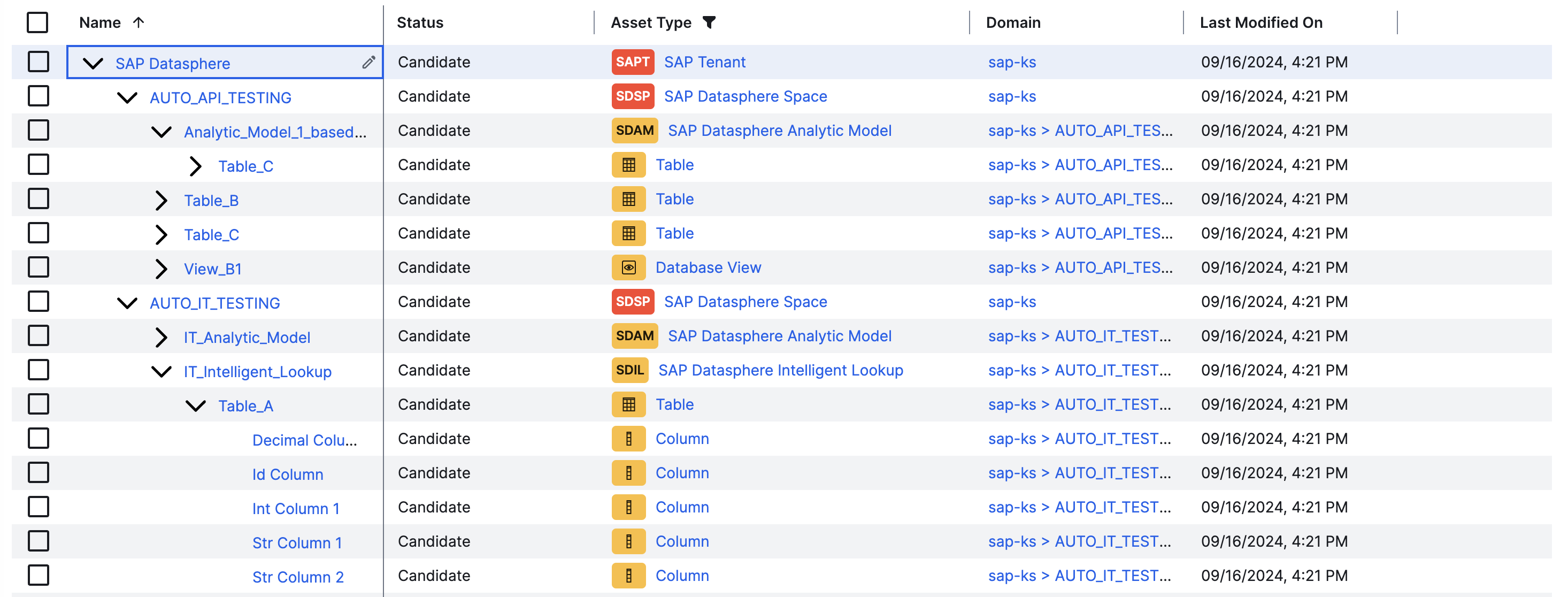Image resolution: width=1568 pixels, height=597 pixels.
Task: Click the SDAM badge in the IT_Analytic_Model row
Action: click(634, 335)
